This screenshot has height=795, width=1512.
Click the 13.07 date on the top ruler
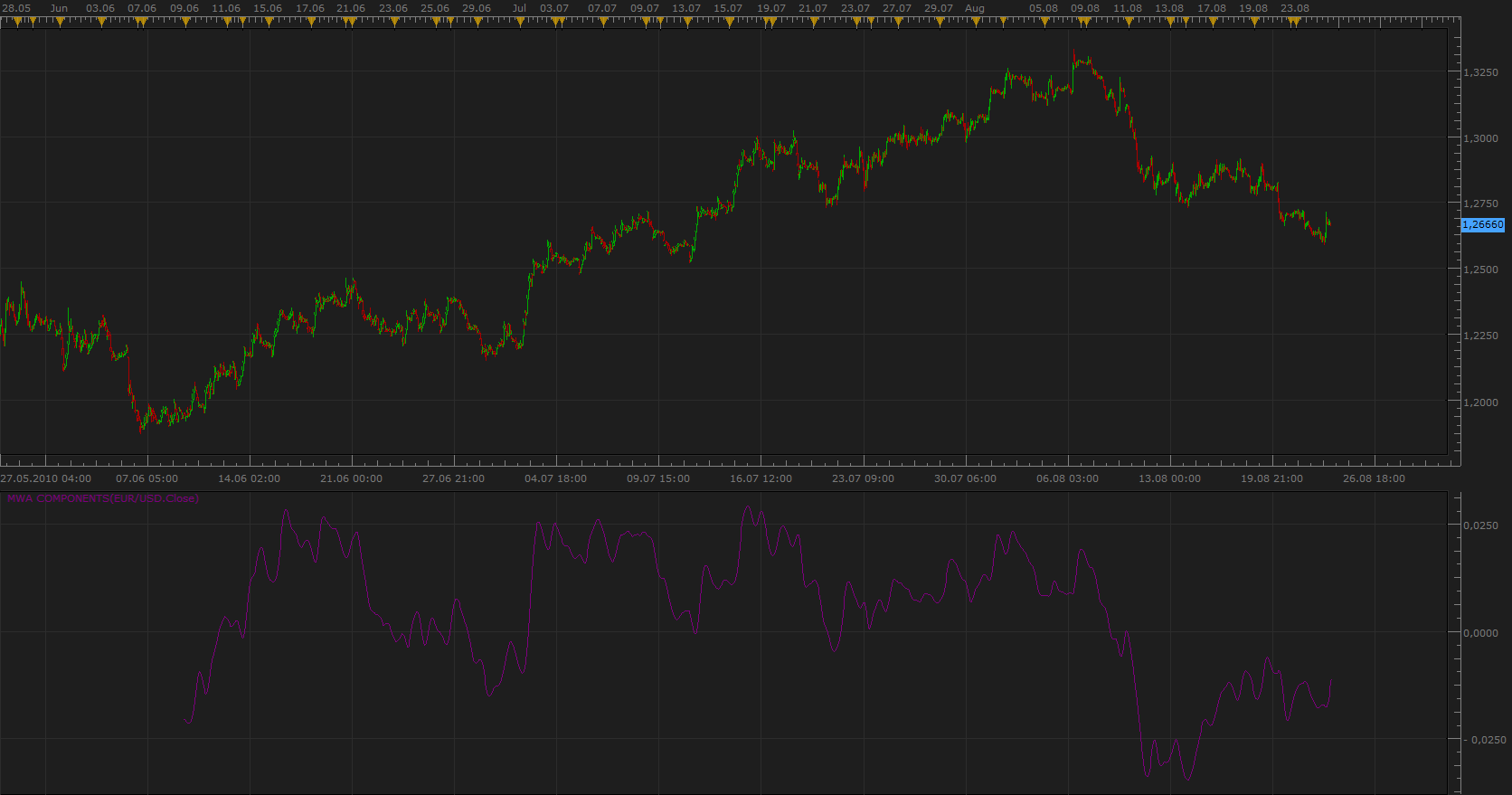click(686, 8)
